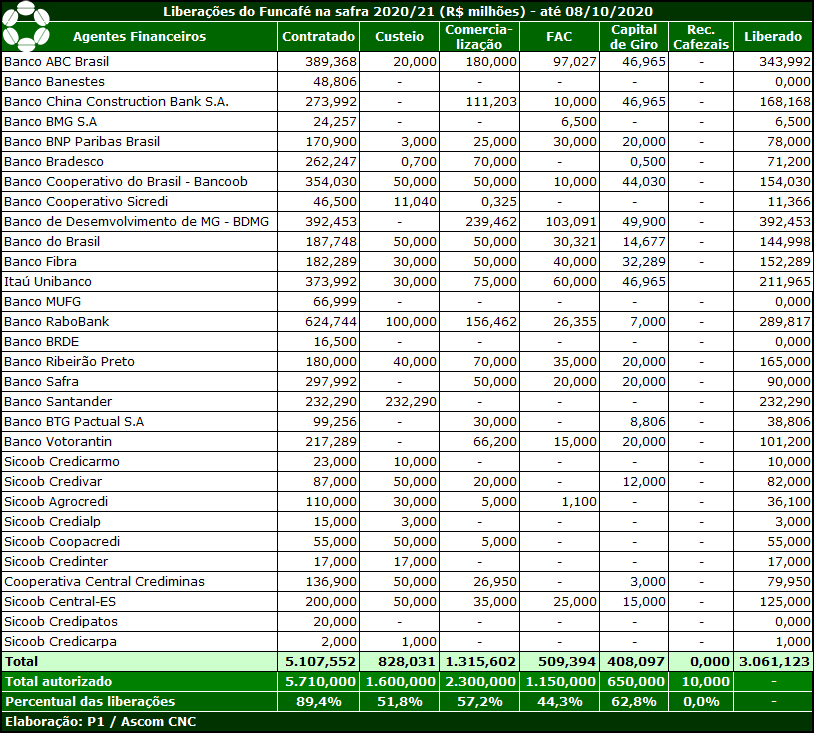
Task: Select the Itaú Unibanco row label
Action: (x=48, y=282)
